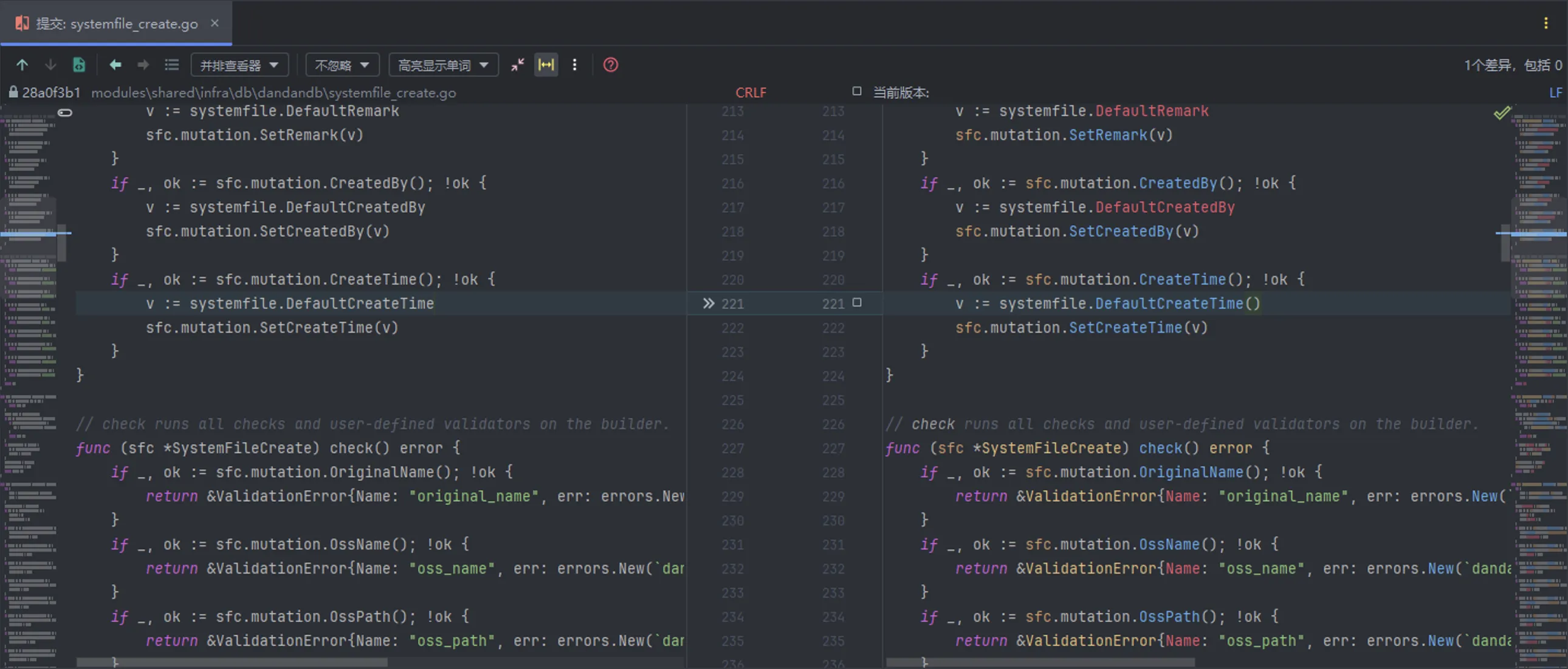This screenshot has width=1568, height=669.
Task: Apply change with the arrows at line 221
Action: tap(708, 303)
